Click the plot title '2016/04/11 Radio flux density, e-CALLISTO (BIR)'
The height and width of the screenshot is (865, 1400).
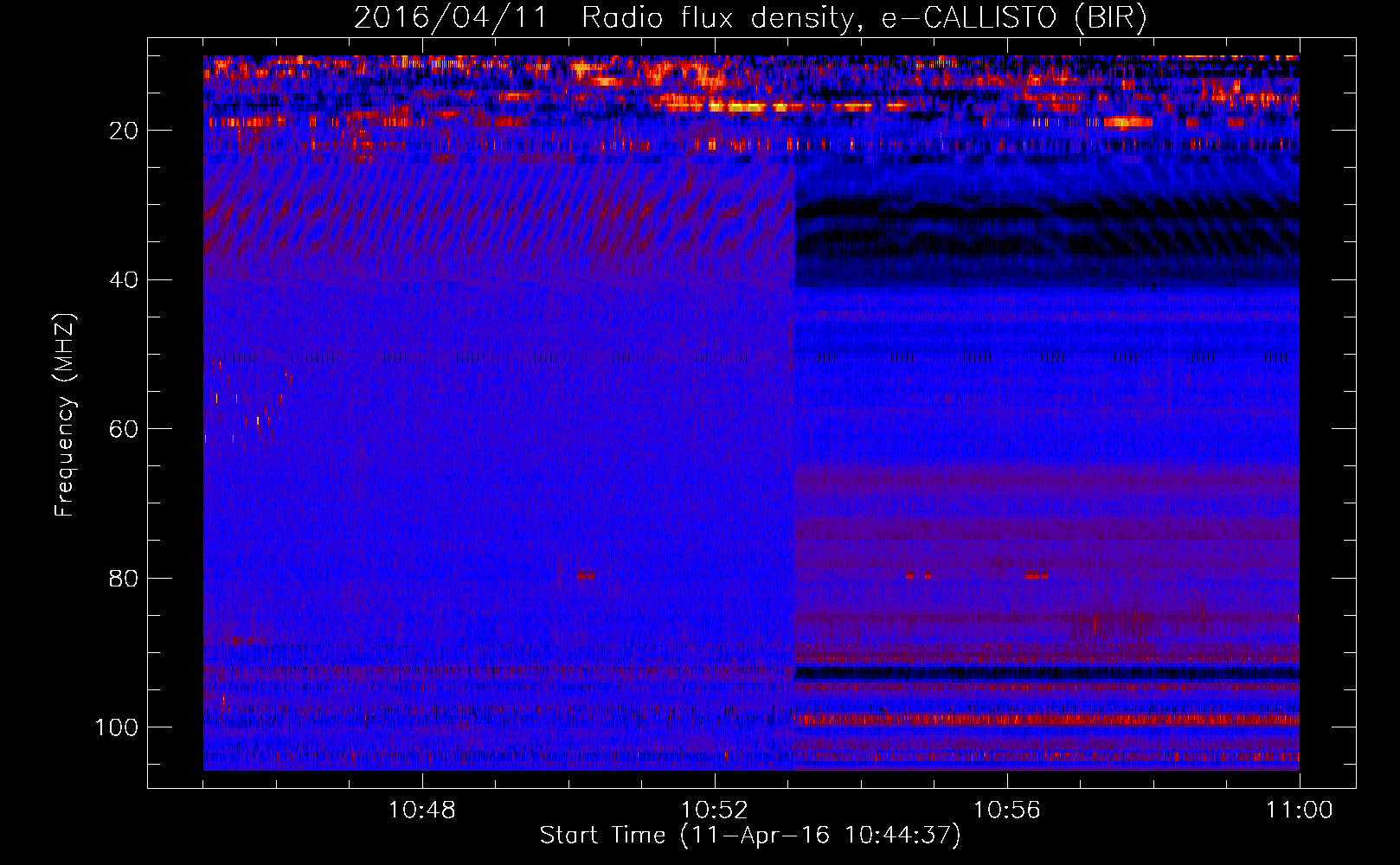(x=750, y=18)
